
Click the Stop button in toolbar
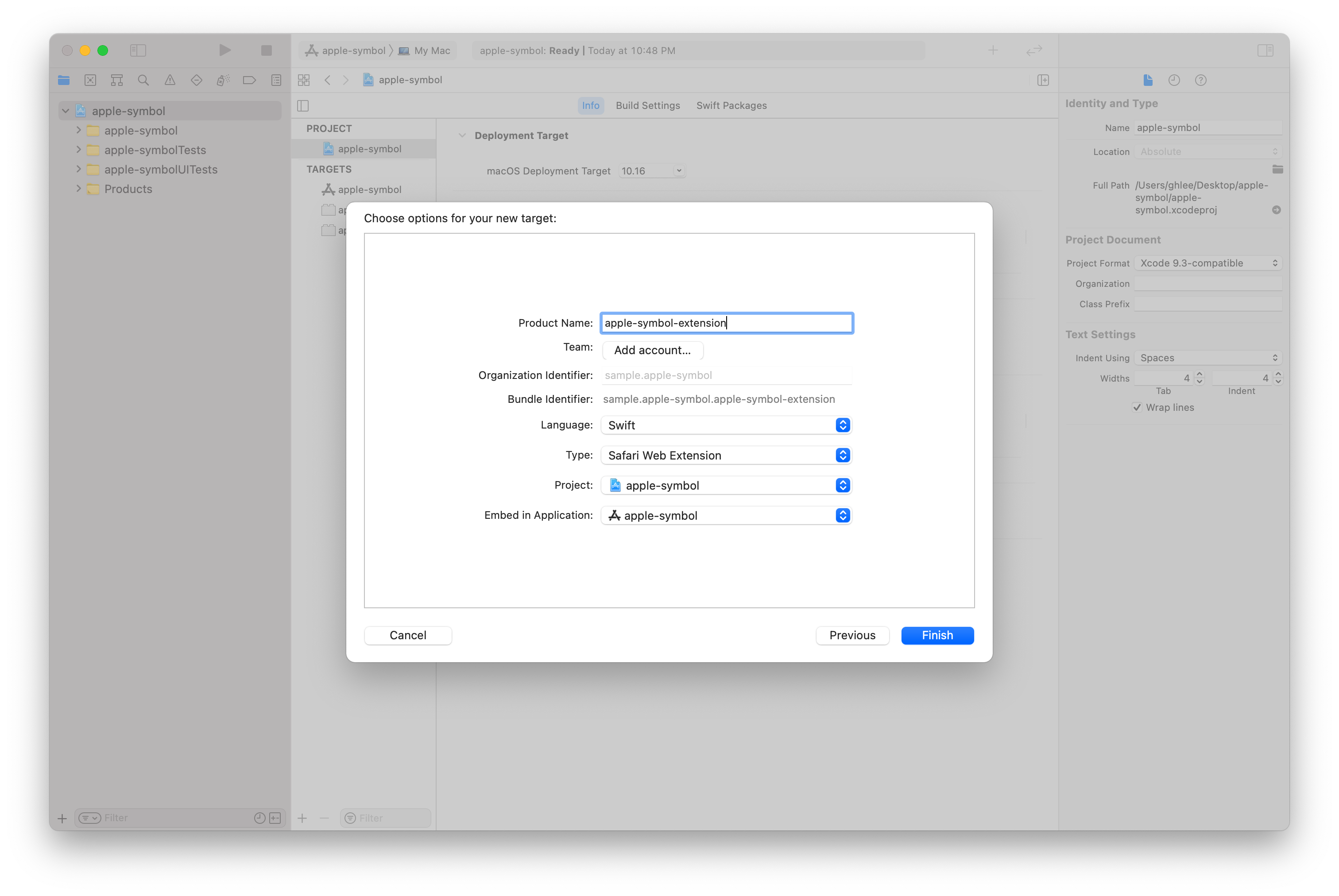pyautogui.click(x=266, y=50)
